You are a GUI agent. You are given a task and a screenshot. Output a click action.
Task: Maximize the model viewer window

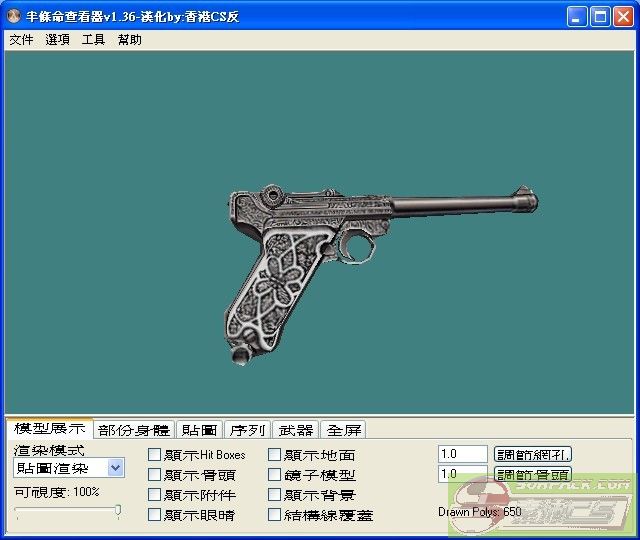pos(600,17)
